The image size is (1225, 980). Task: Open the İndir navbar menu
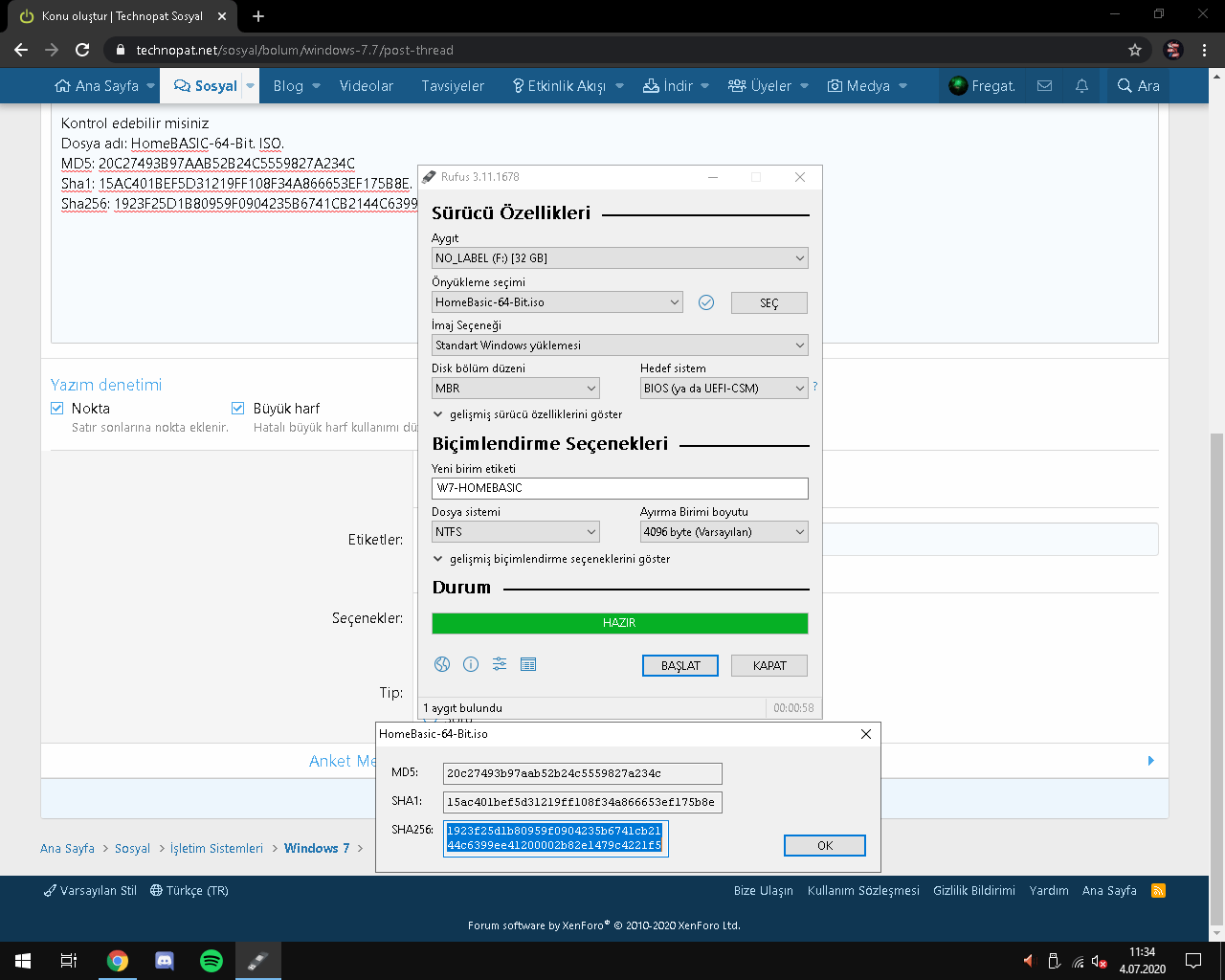coord(667,86)
